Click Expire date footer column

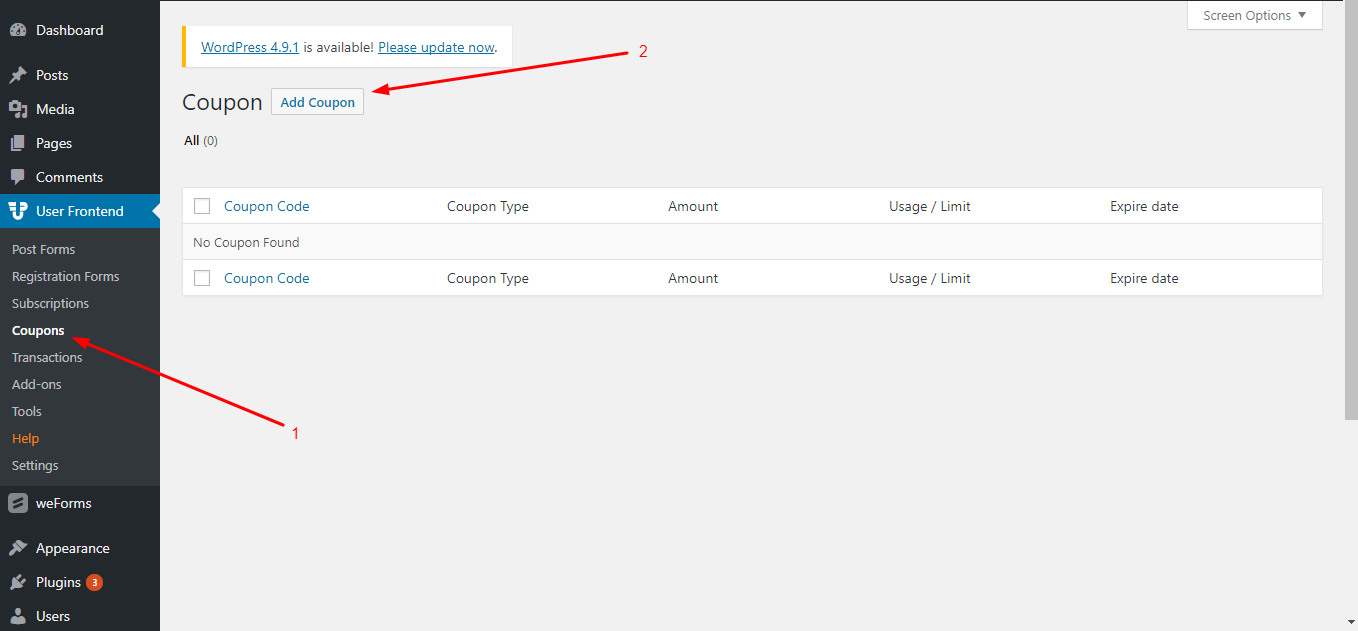(x=1144, y=278)
